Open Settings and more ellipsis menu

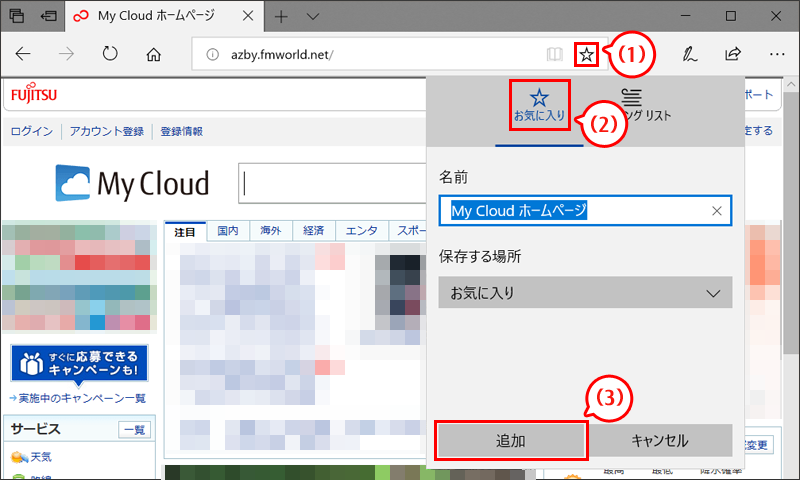777,54
